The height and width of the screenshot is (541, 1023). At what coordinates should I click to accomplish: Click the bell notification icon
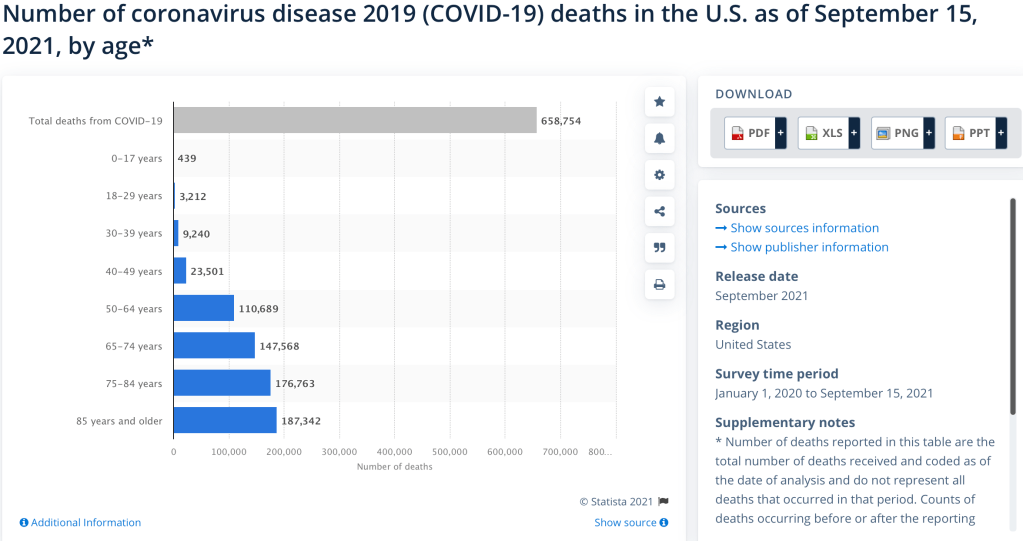pyautogui.click(x=659, y=138)
